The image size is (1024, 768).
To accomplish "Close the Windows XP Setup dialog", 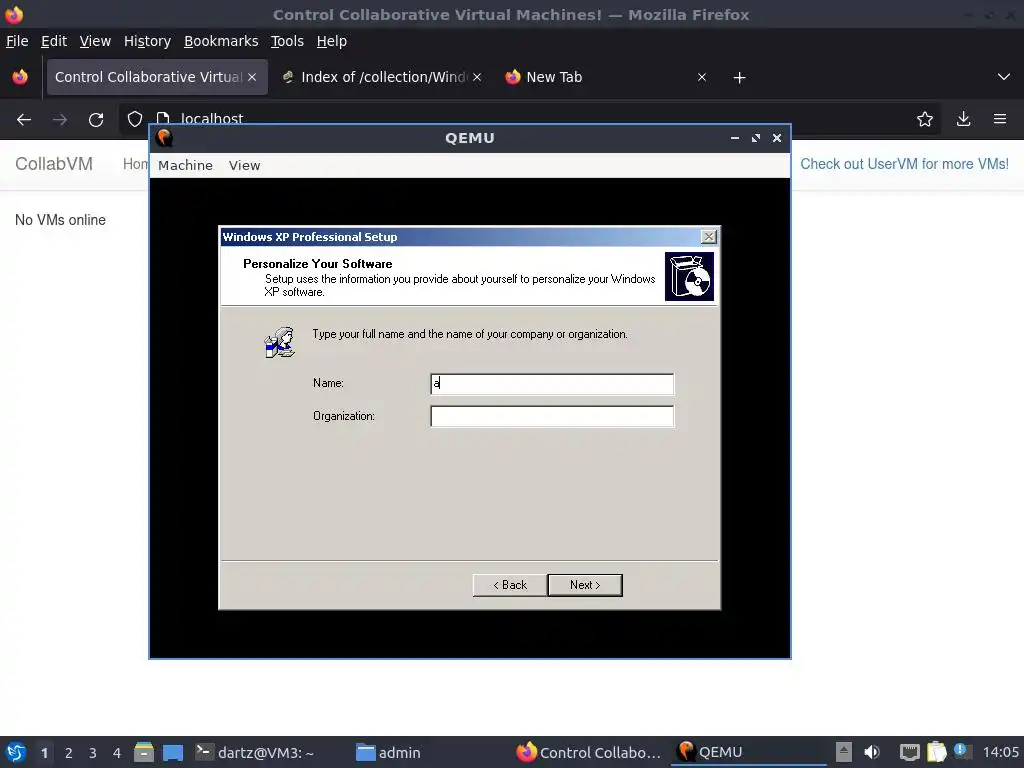I will [709, 236].
